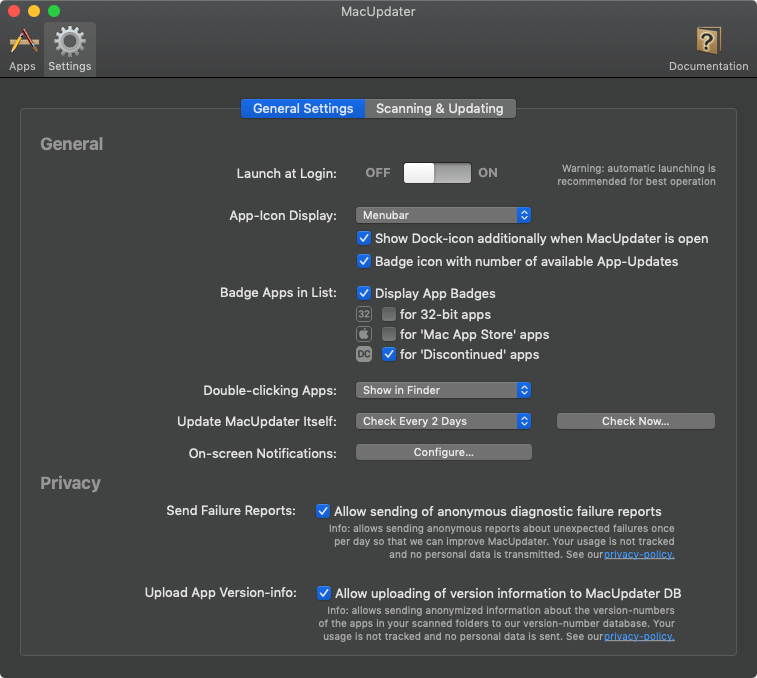Click the 'Launch at Login:' label
757x678 pixels.
point(286,173)
